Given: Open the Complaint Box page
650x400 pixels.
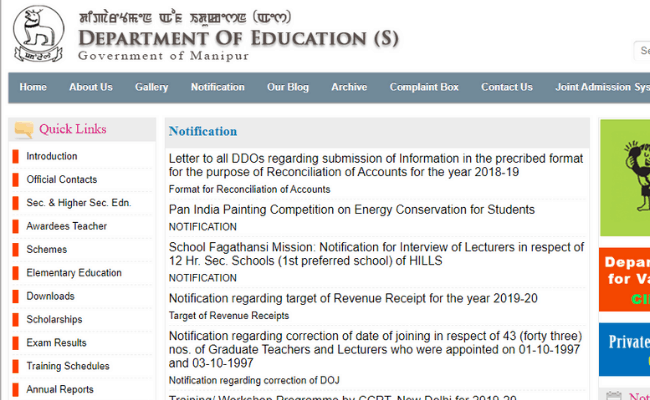Looking at the screenshot, I should [424, 87].
